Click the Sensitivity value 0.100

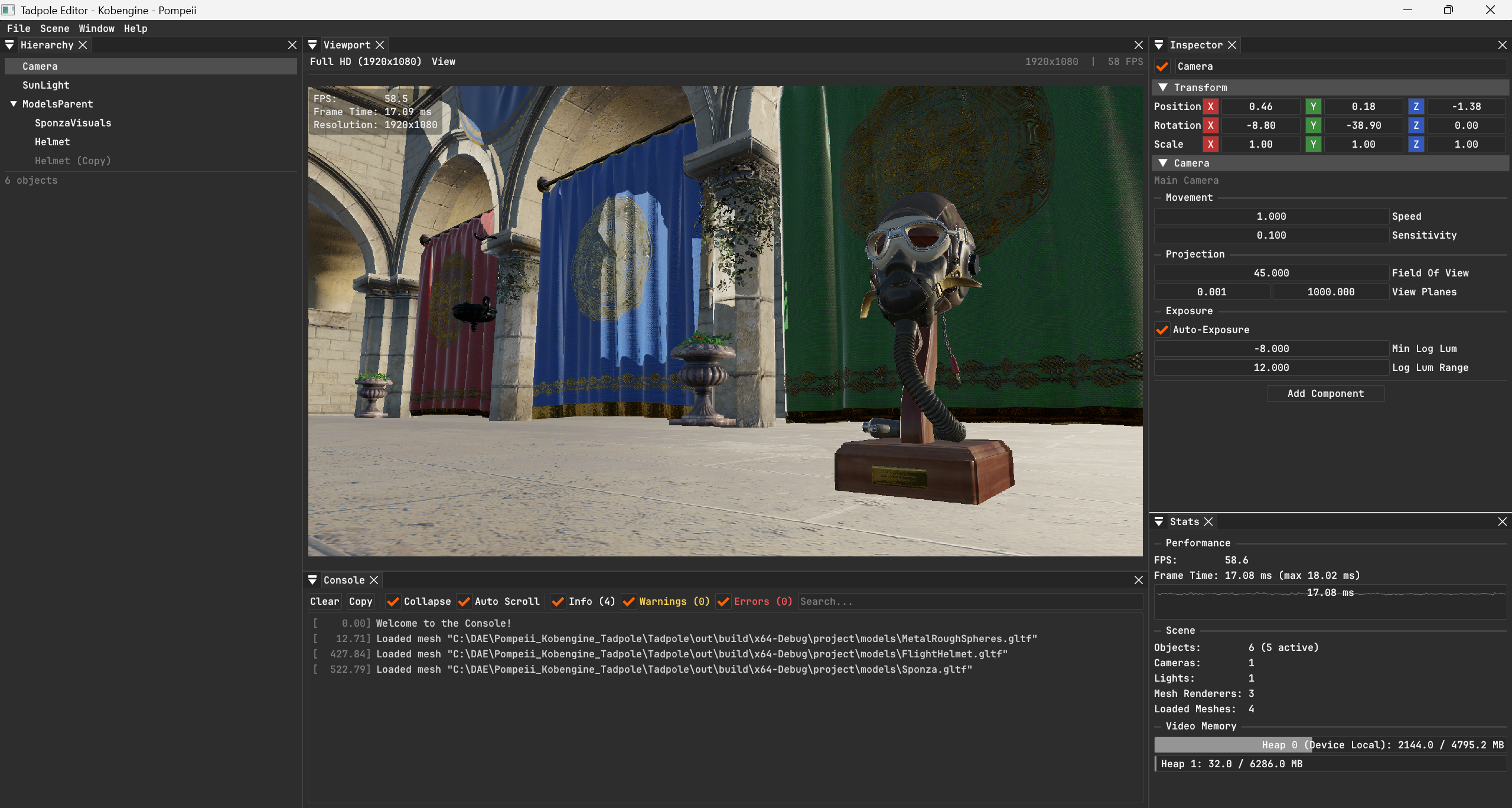tap(1271, 235)
